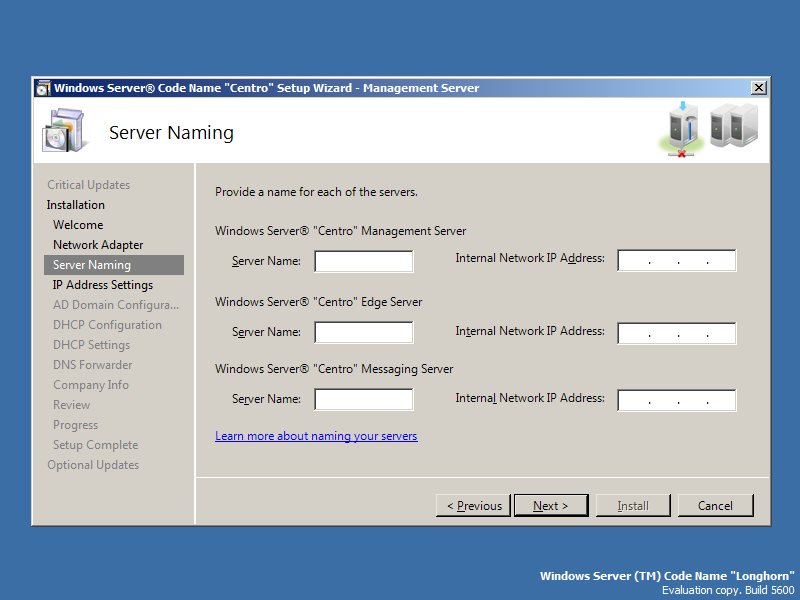Viewport: 800px width, 600px height.
Task: Close the Centro Setup Wizard window
Action: tap(759, 88)
